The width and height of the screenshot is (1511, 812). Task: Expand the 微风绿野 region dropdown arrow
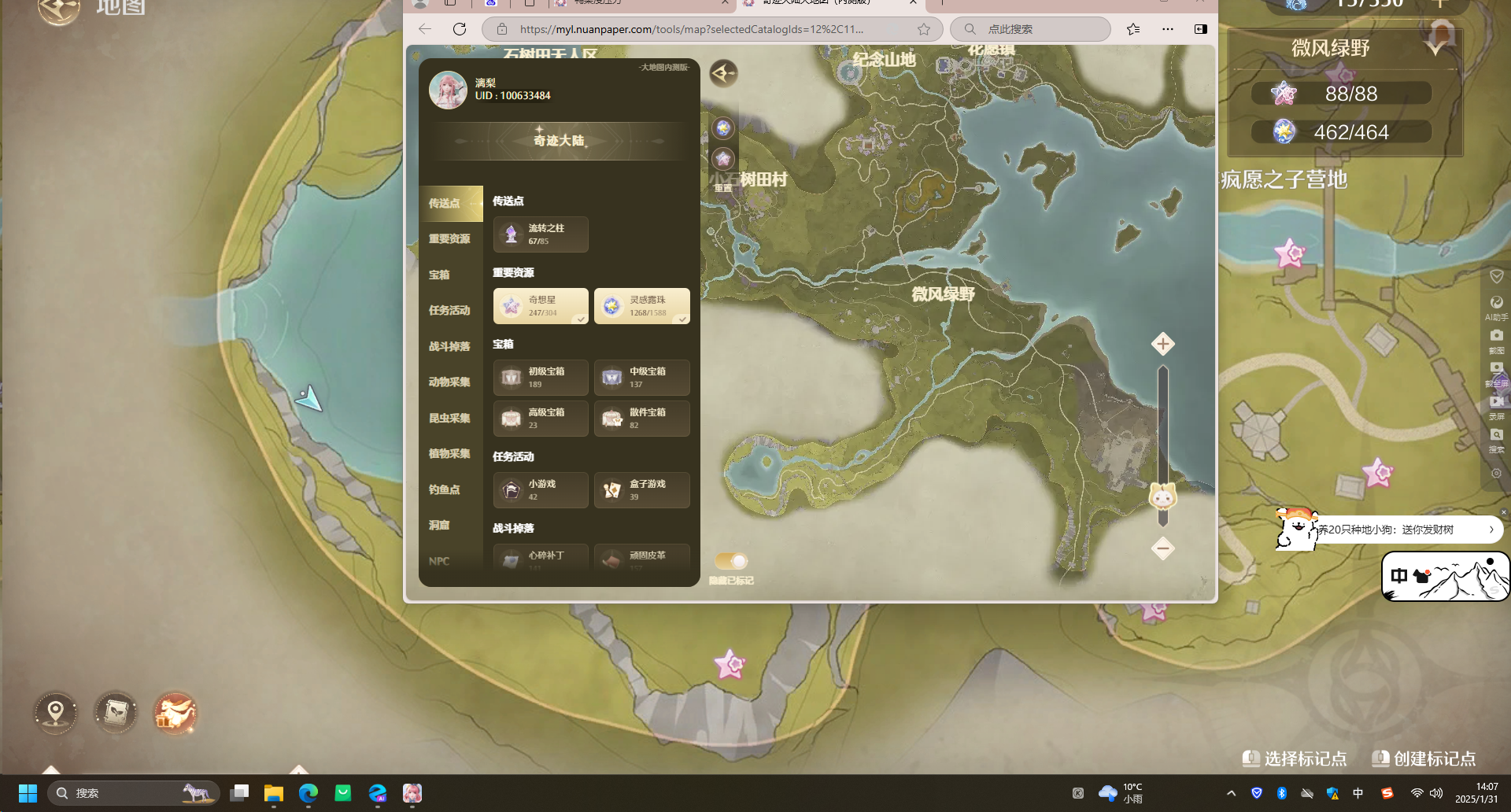click(1435, 48)
